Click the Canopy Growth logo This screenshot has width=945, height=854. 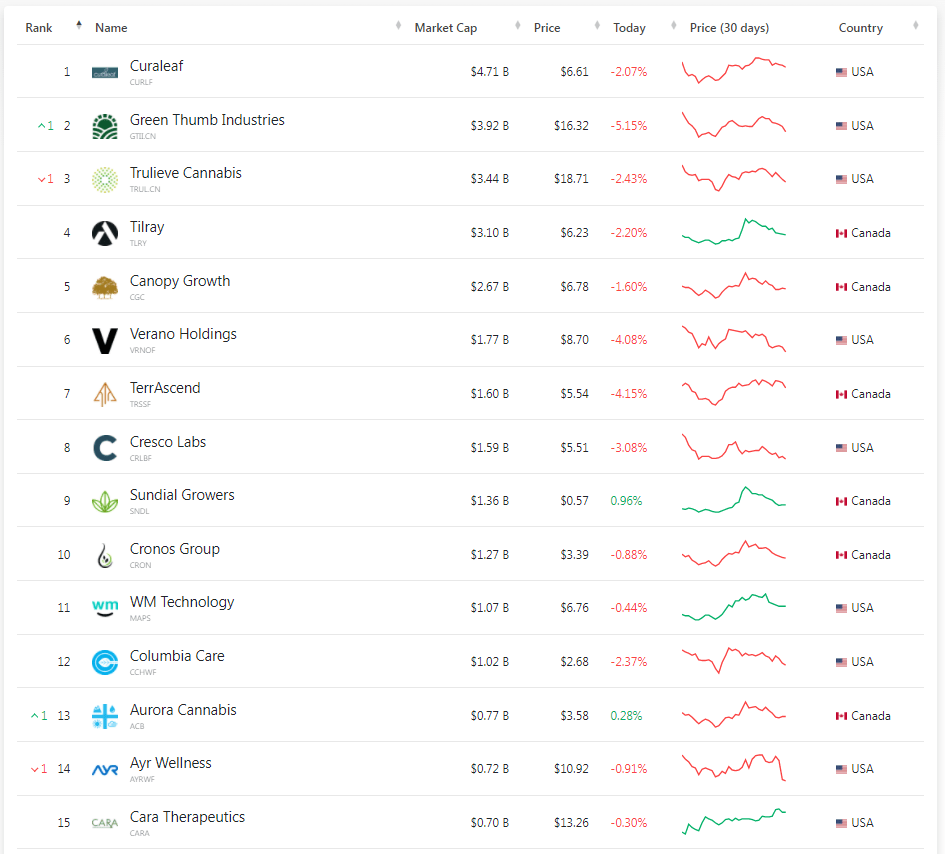[104, 287]
